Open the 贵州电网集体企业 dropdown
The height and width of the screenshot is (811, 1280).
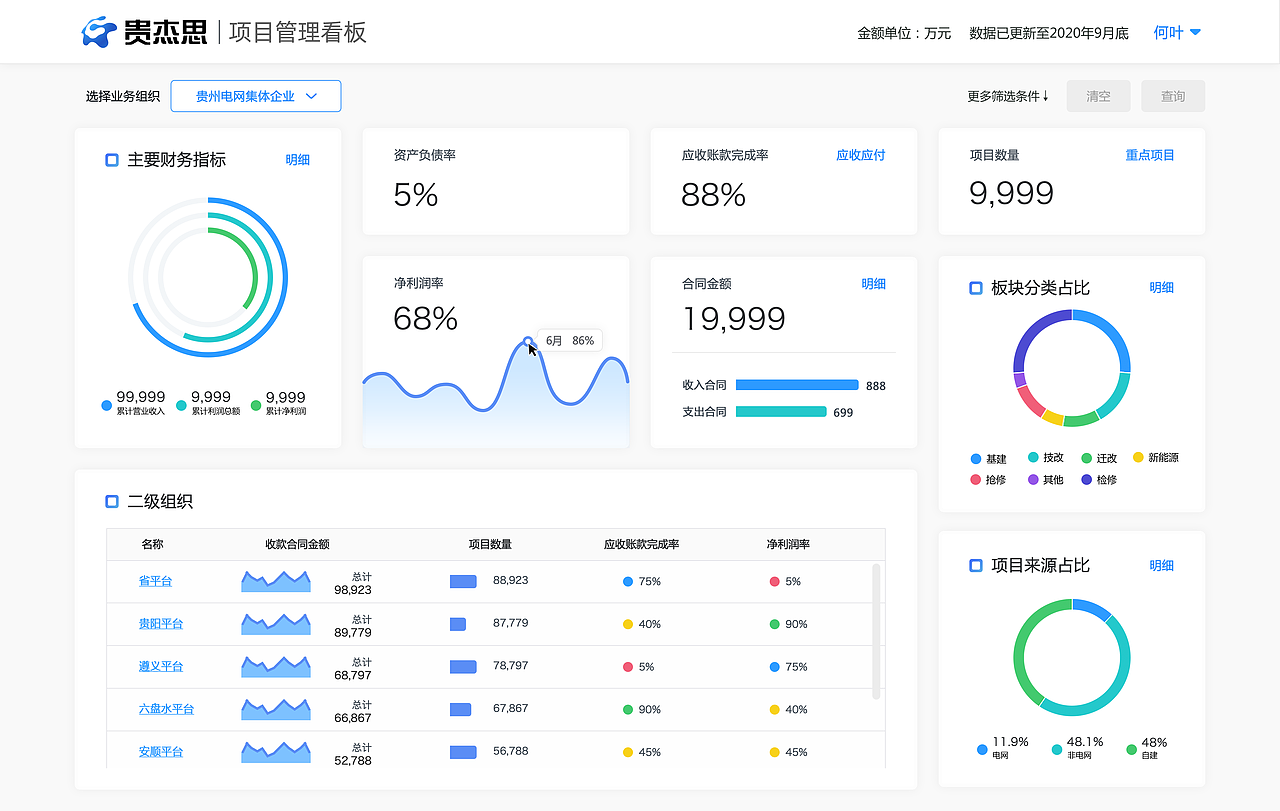coord(255,96)
